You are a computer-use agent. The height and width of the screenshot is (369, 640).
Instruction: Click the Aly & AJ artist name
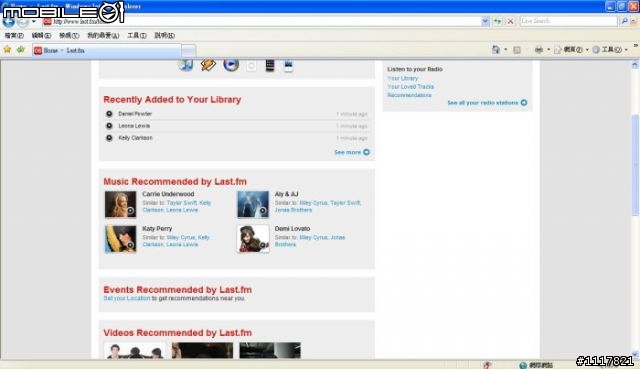tap(287, 194)
